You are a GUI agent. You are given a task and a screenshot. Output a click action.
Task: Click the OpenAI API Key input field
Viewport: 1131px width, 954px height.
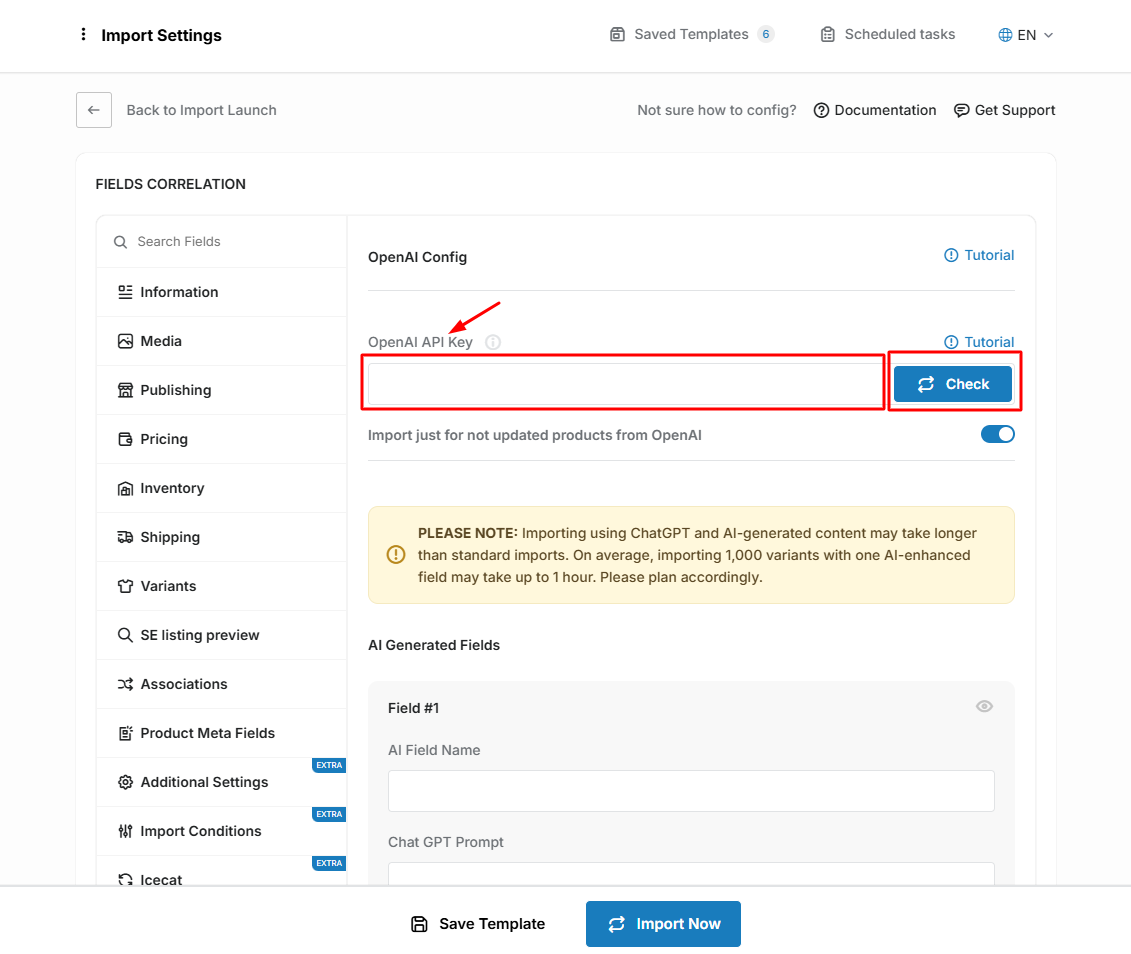(625, 384)
